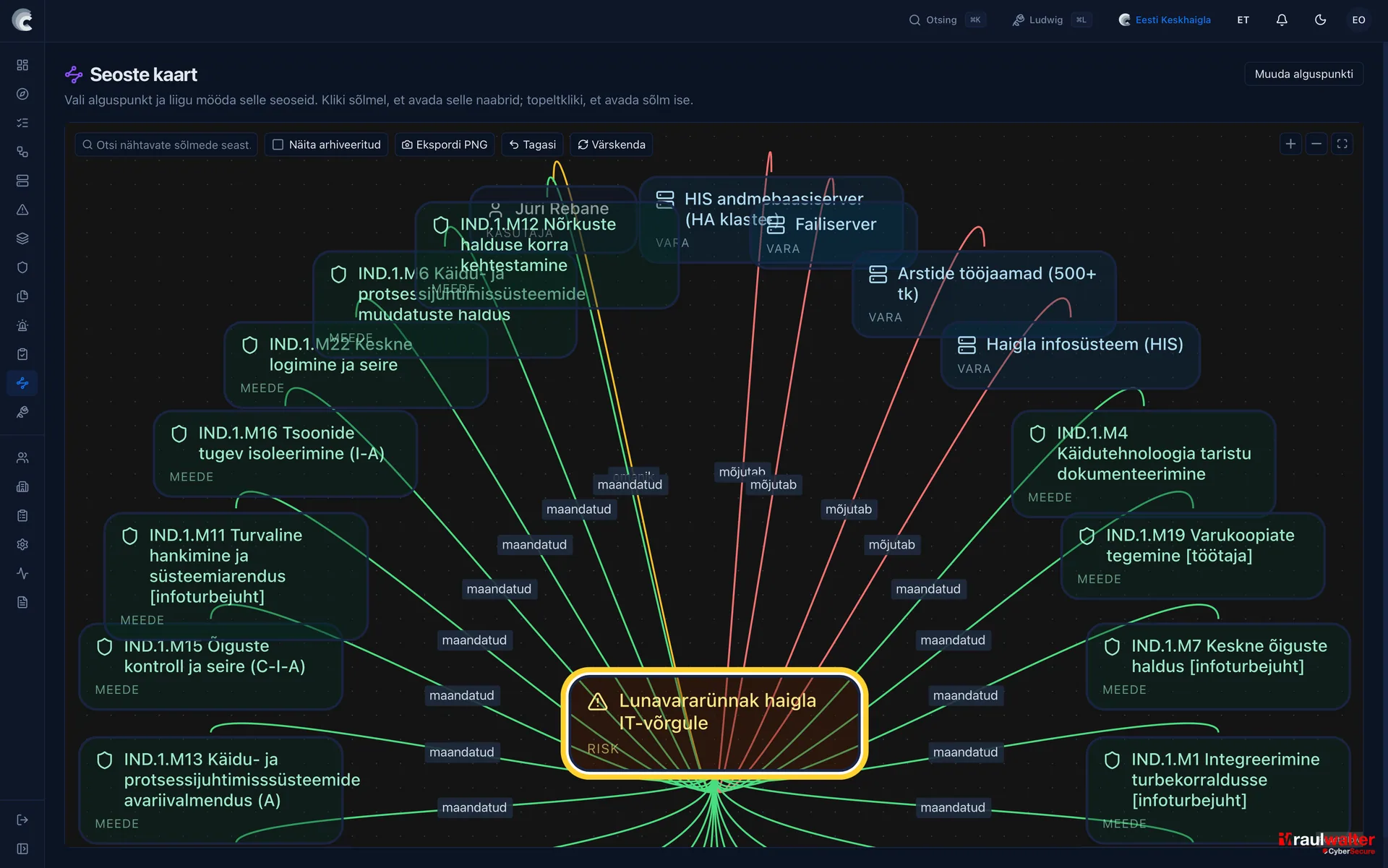1388x868 pixels.
Task: Open the stacked layers icon in sidebar
Action: tap(22, 239)
